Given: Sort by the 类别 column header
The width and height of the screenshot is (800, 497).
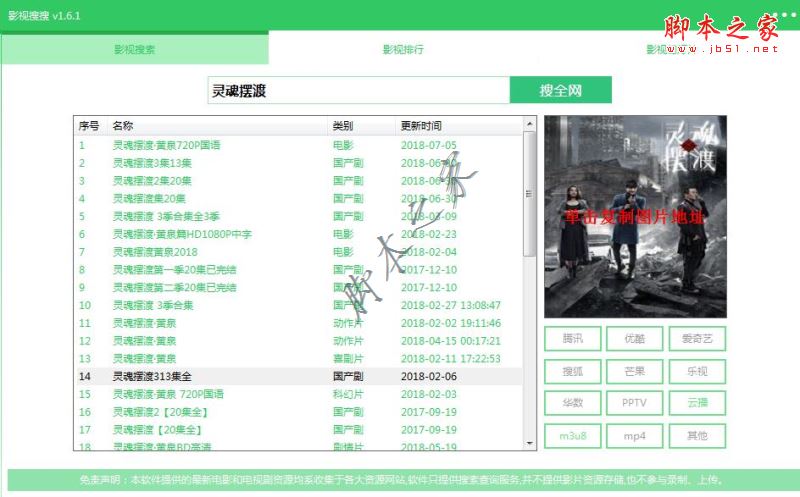Looking at the screenshot, I should (x=362, y=126).
